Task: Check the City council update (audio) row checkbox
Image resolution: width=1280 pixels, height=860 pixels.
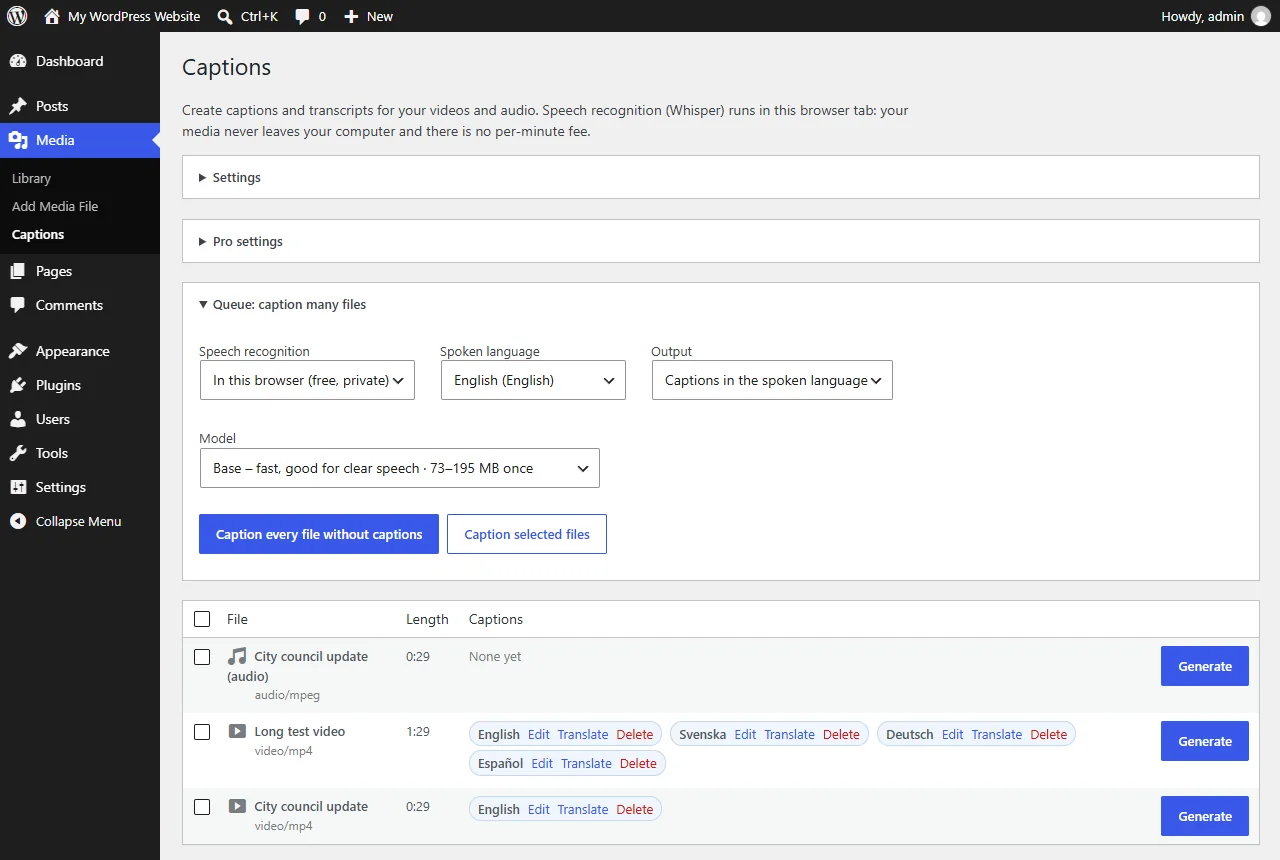Action: pyautogui.click(x=202, y=657)
